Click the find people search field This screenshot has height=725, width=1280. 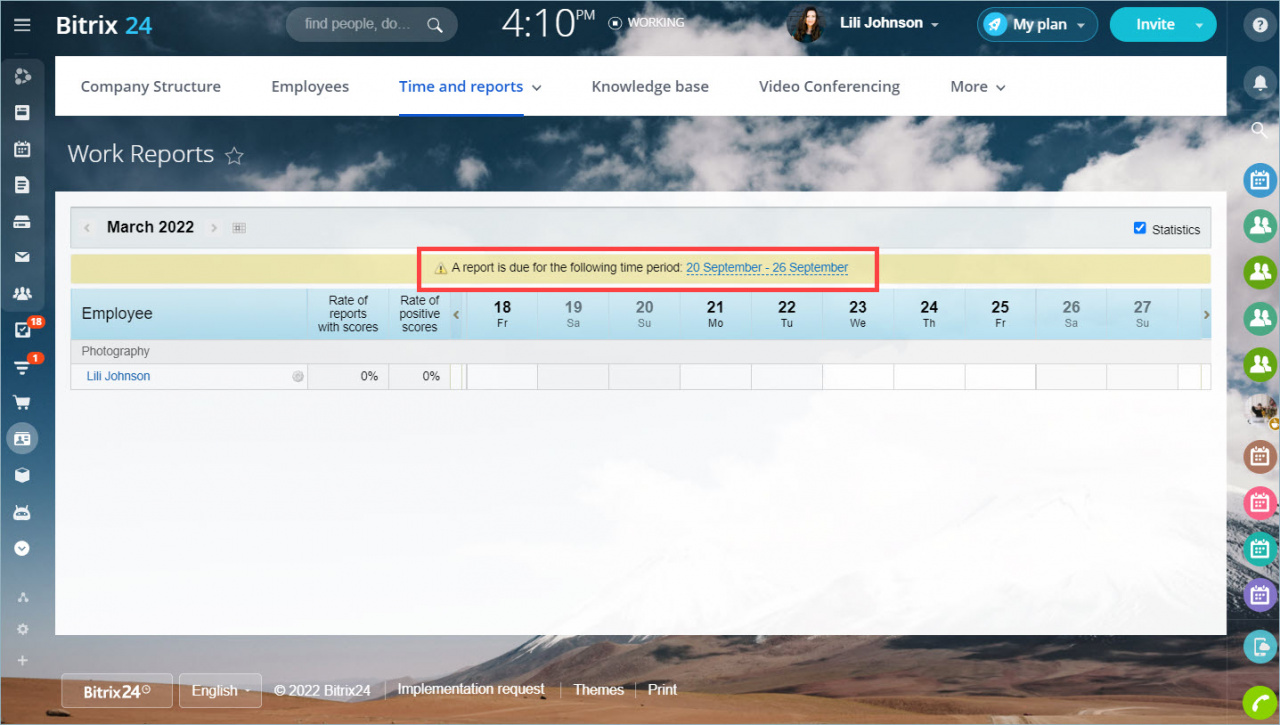point(372,25)
